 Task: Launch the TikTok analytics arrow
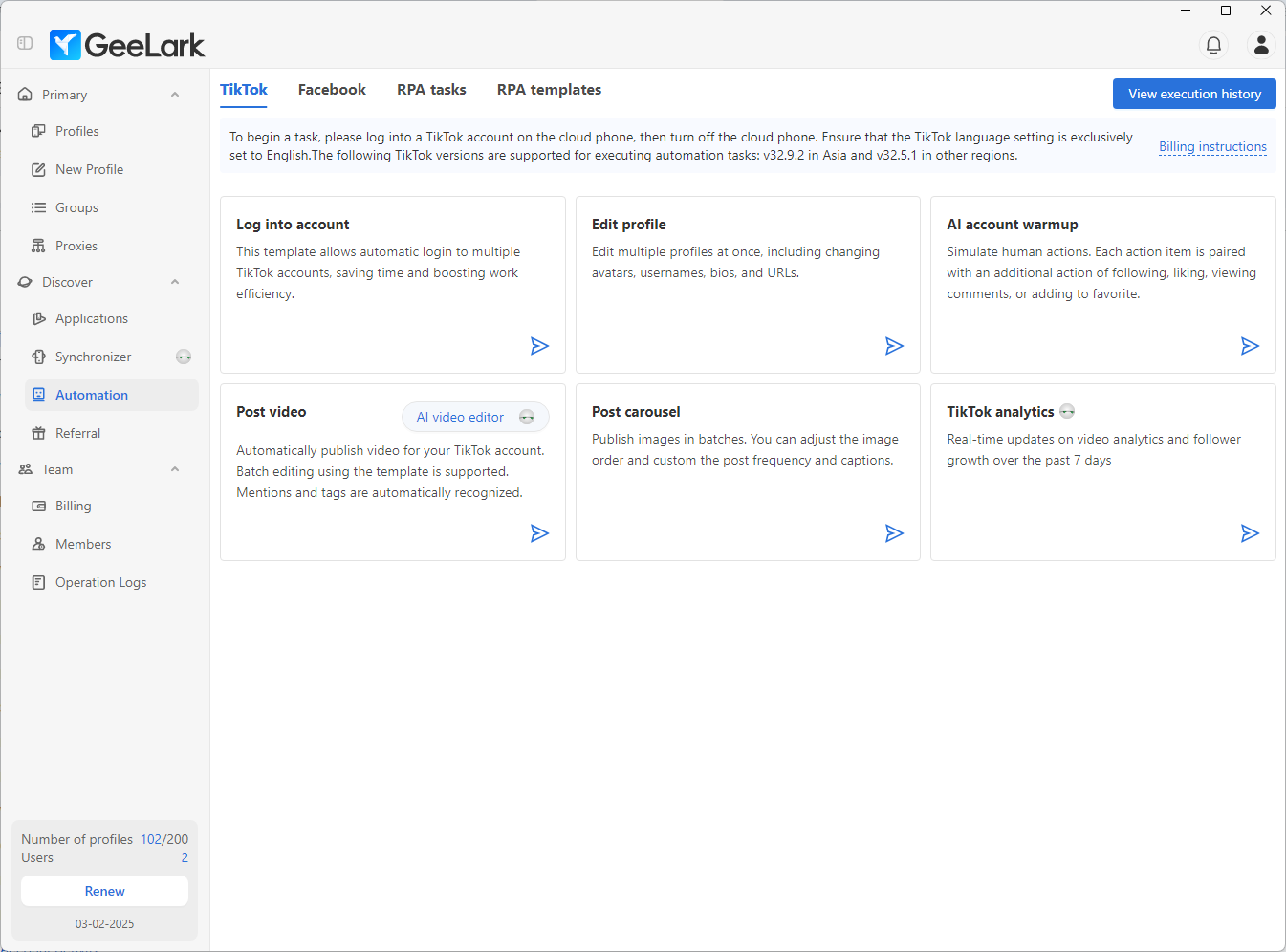click(1250, 533)
